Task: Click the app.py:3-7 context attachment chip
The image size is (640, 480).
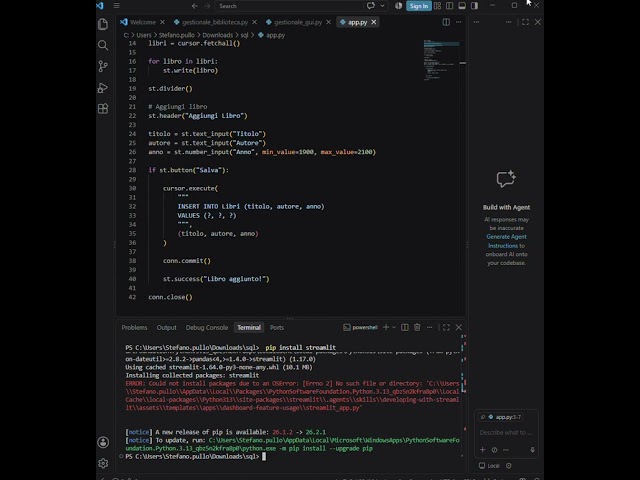Action: pos(501,417)
